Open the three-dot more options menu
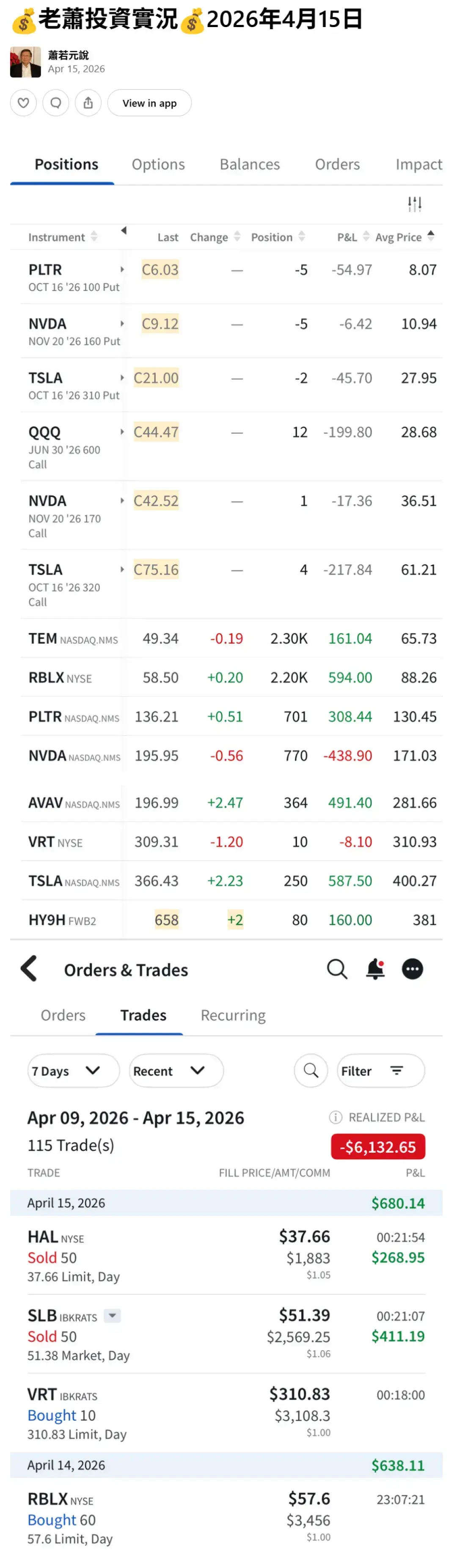The width and height of the screenshot is (457, 1568). coord(413,968)
